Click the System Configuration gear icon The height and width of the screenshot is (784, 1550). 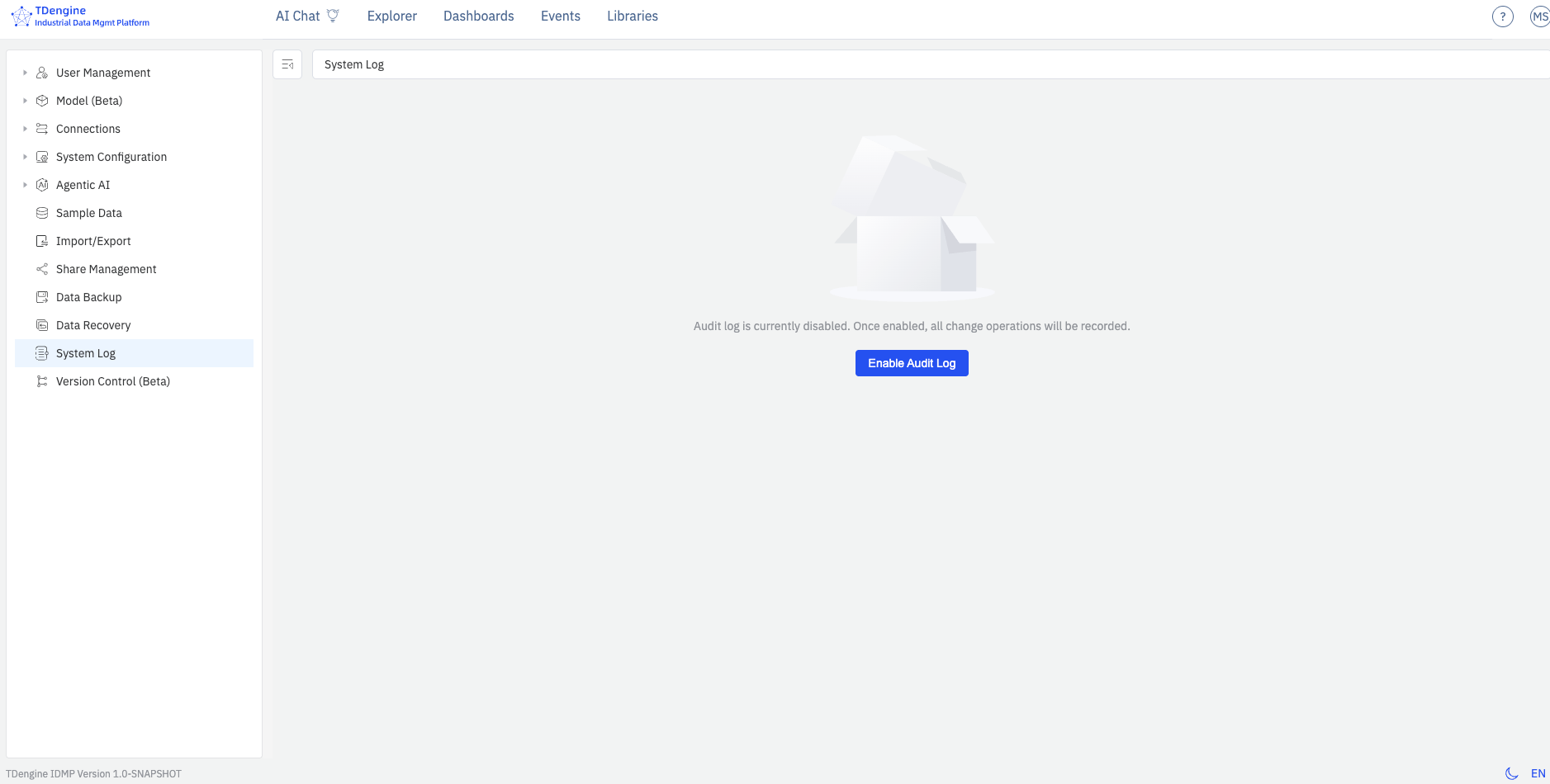click(x=42, y=157)
